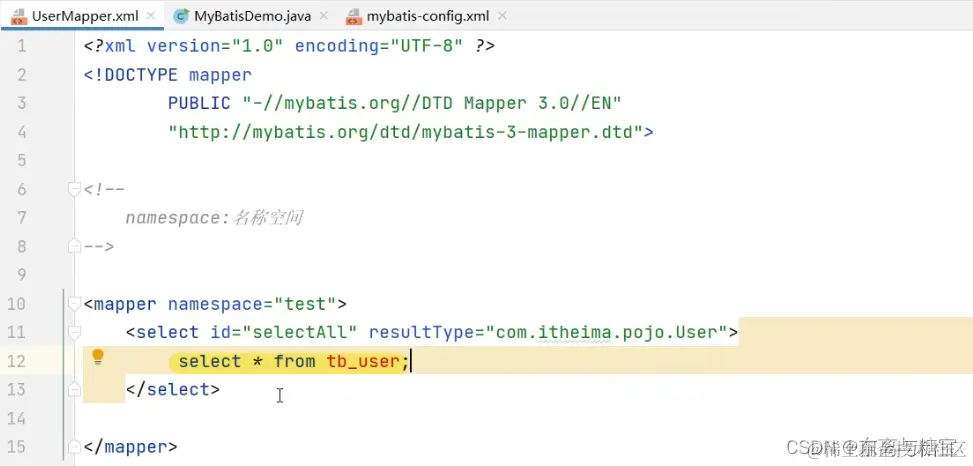Click the closing "</select>" tag
973x466 pixels.
coord(173,390)
